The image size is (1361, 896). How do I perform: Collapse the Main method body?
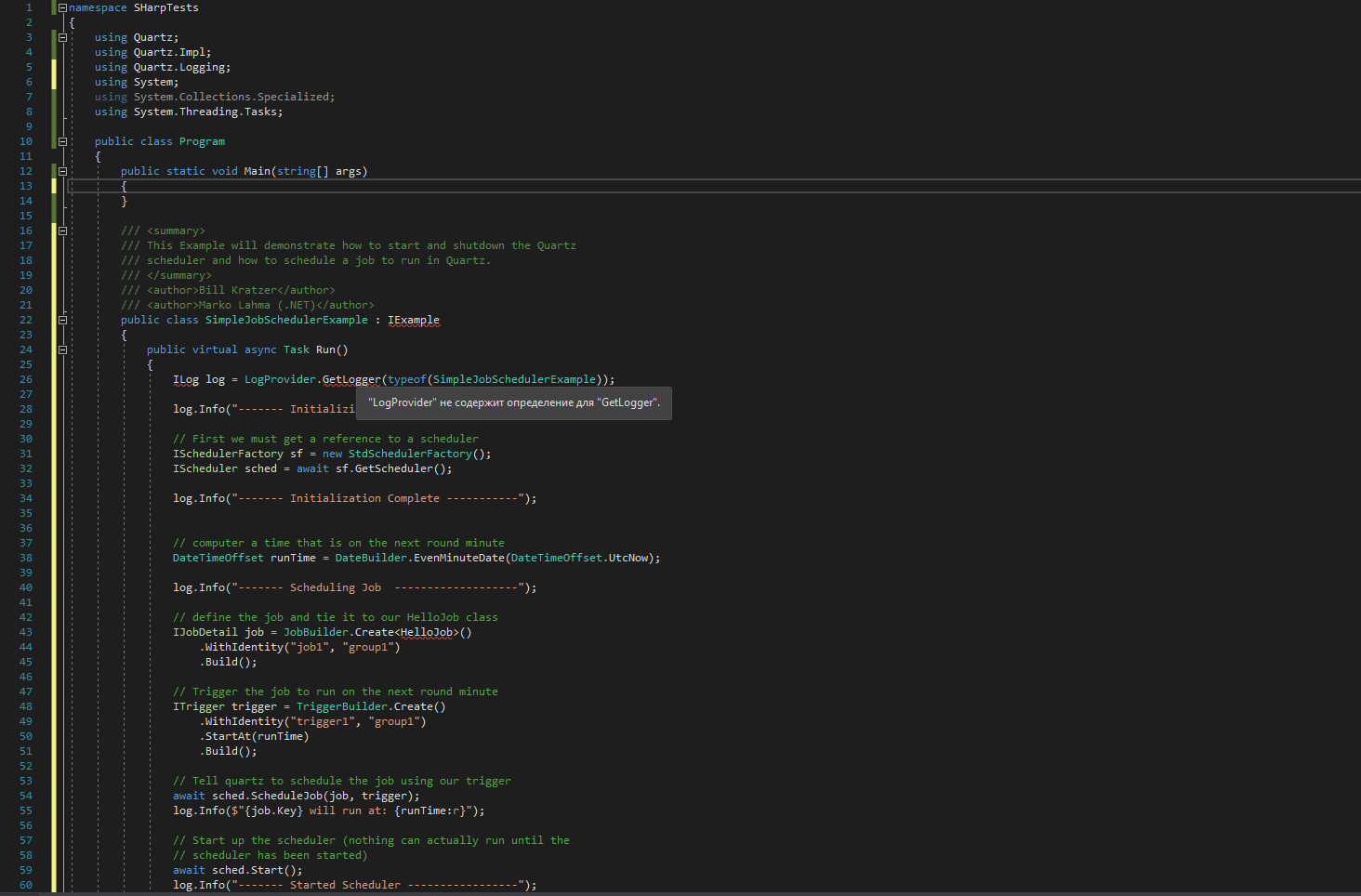(61, 171)
